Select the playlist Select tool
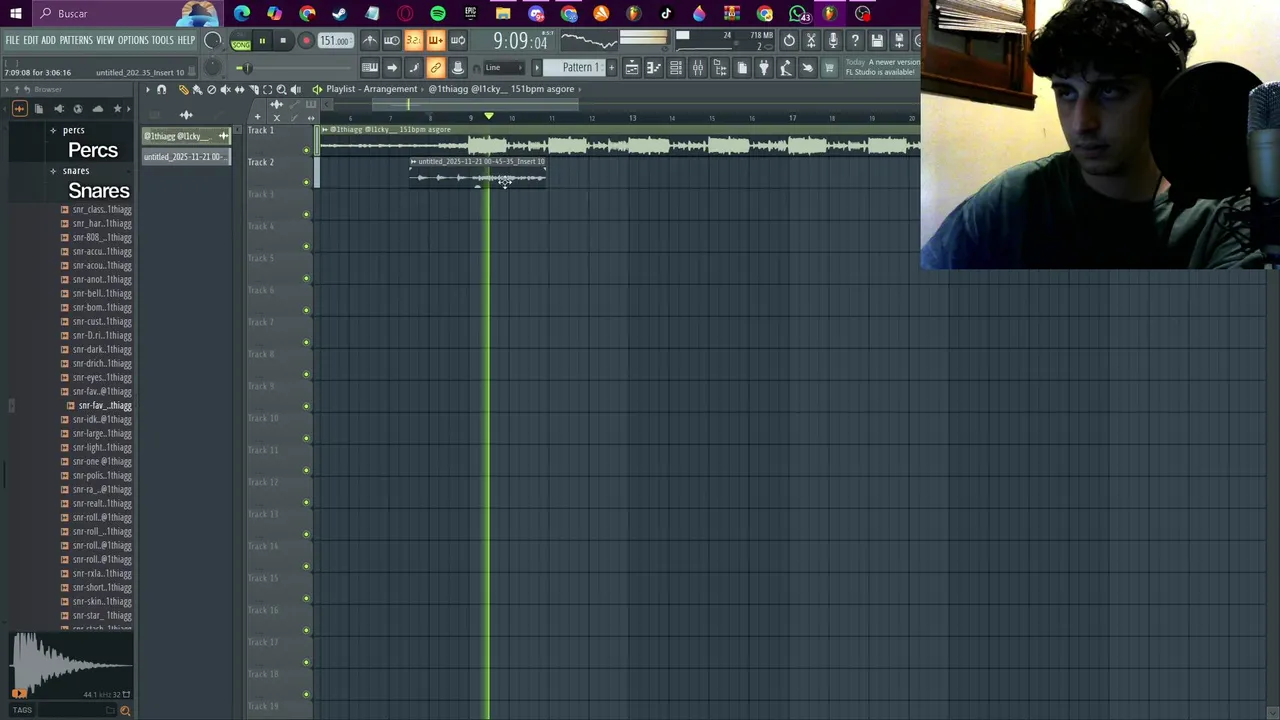 click(267, 89)
